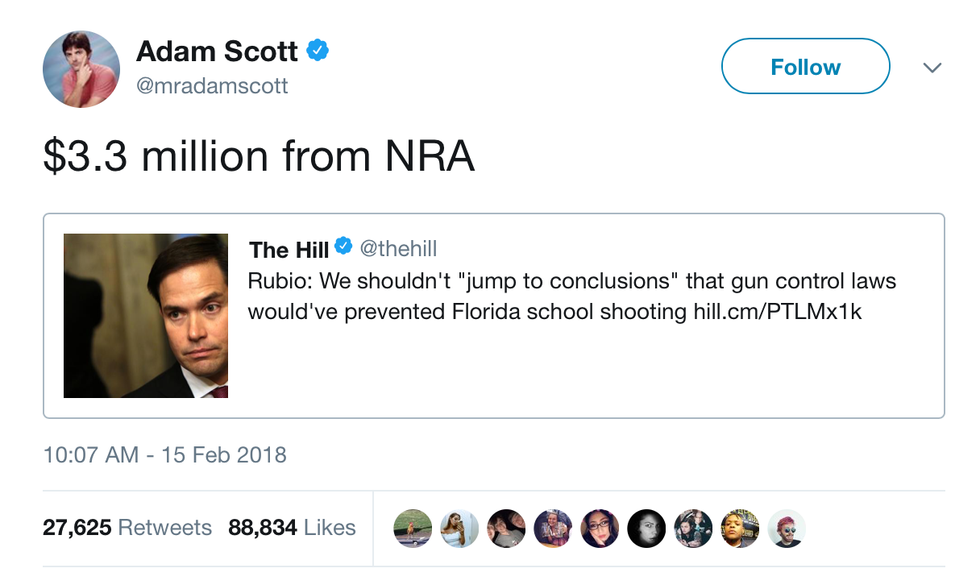
Task: View the 27,625 Retweets list
Action: (127, 527)
